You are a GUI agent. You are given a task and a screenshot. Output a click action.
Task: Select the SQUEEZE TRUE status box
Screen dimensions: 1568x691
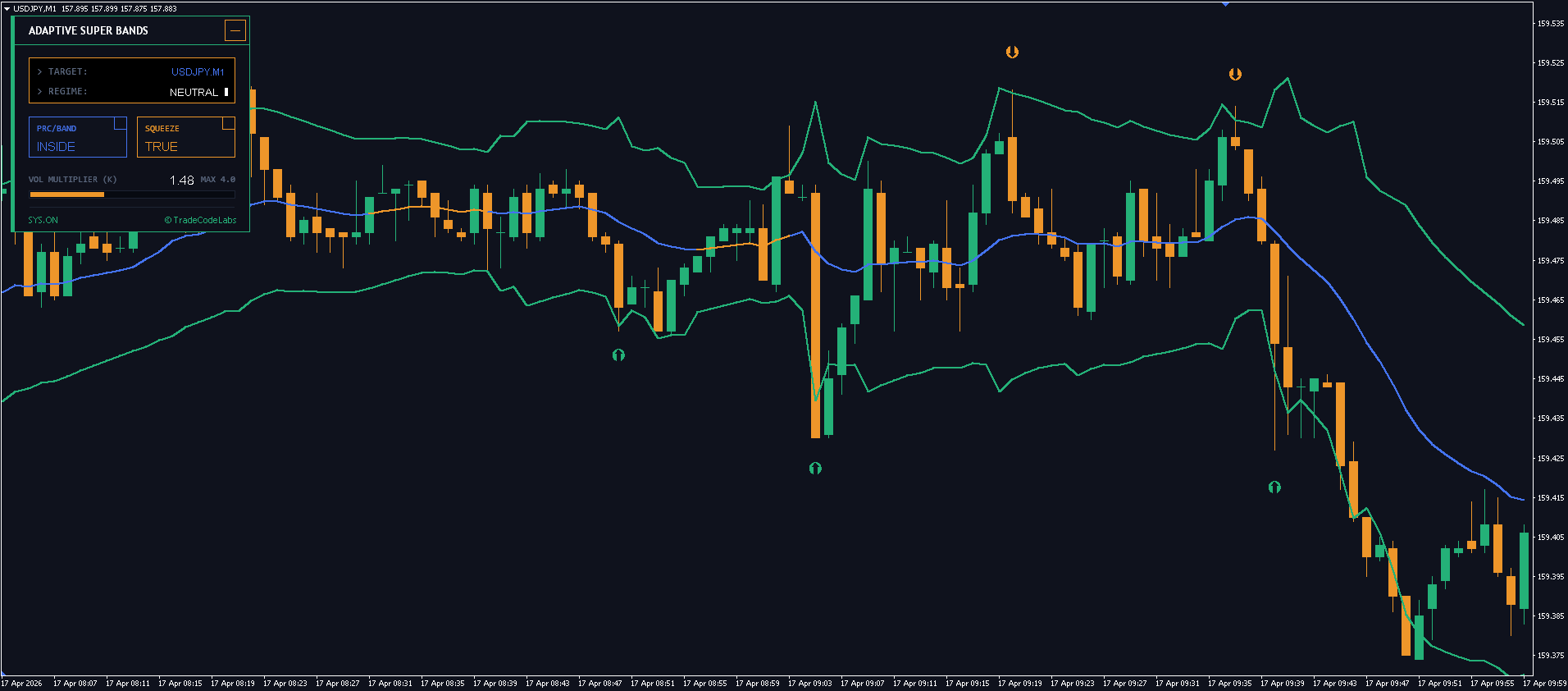pos(185,138)
